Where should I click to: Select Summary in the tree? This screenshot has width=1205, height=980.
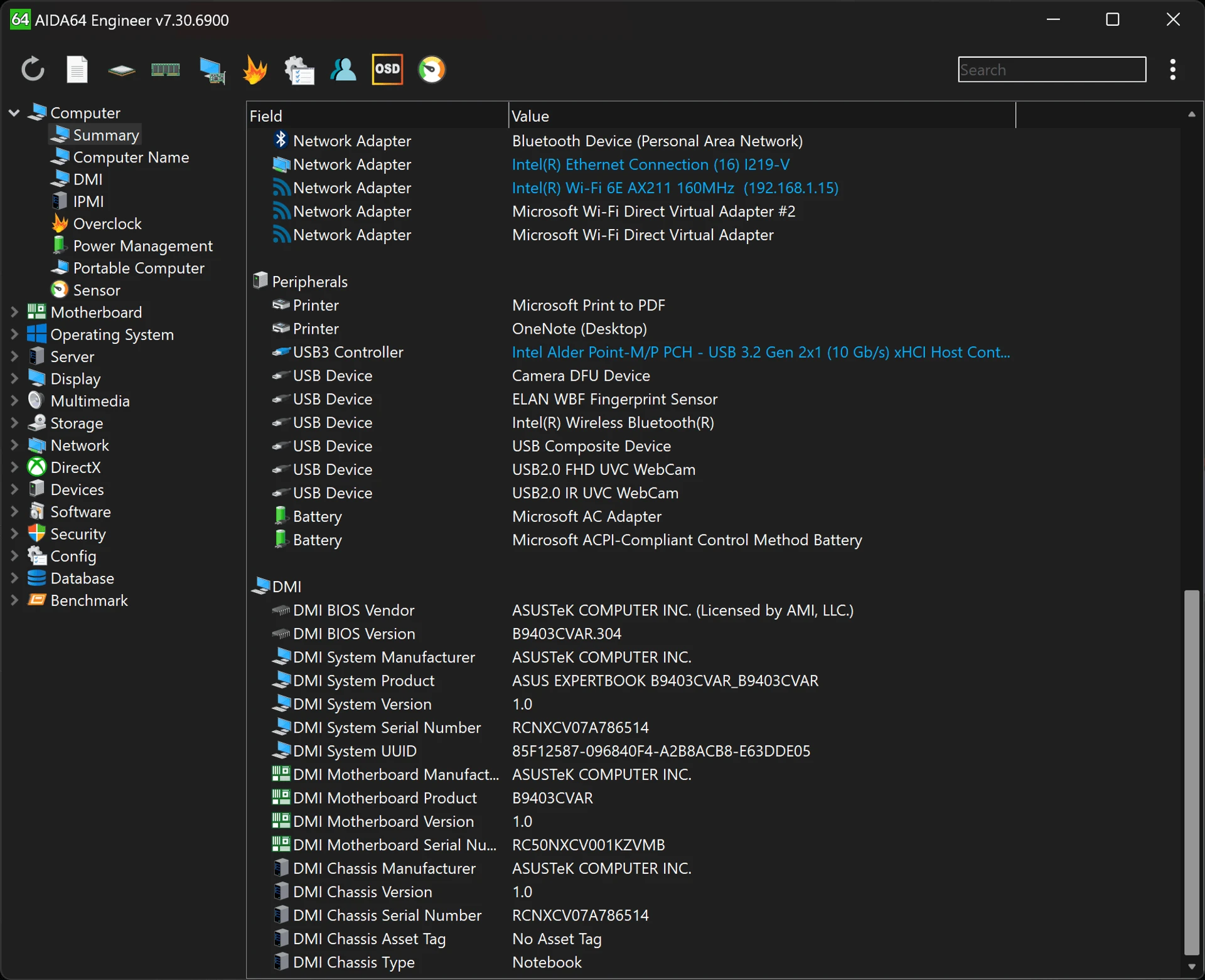tap(95, 135)
